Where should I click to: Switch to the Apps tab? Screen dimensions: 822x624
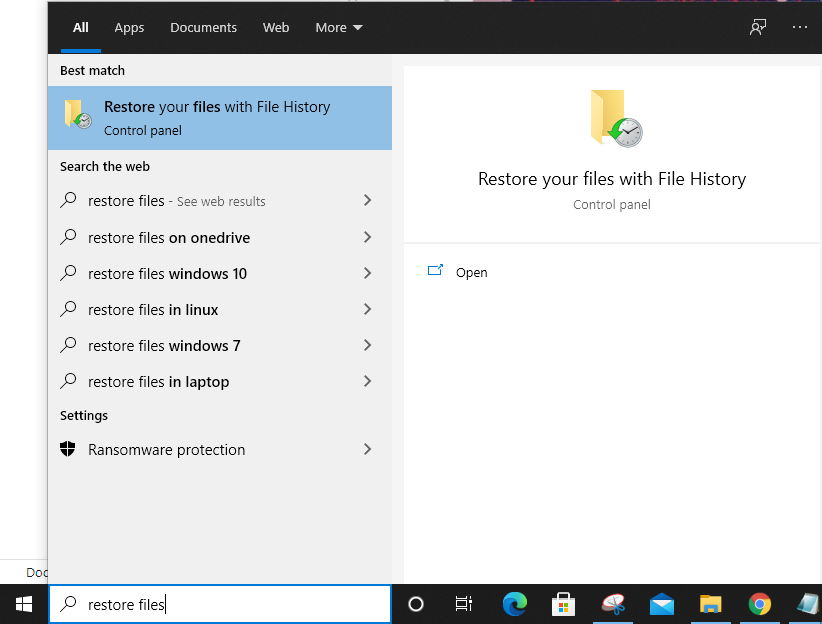pyautogui.click(x=129, y=27)
